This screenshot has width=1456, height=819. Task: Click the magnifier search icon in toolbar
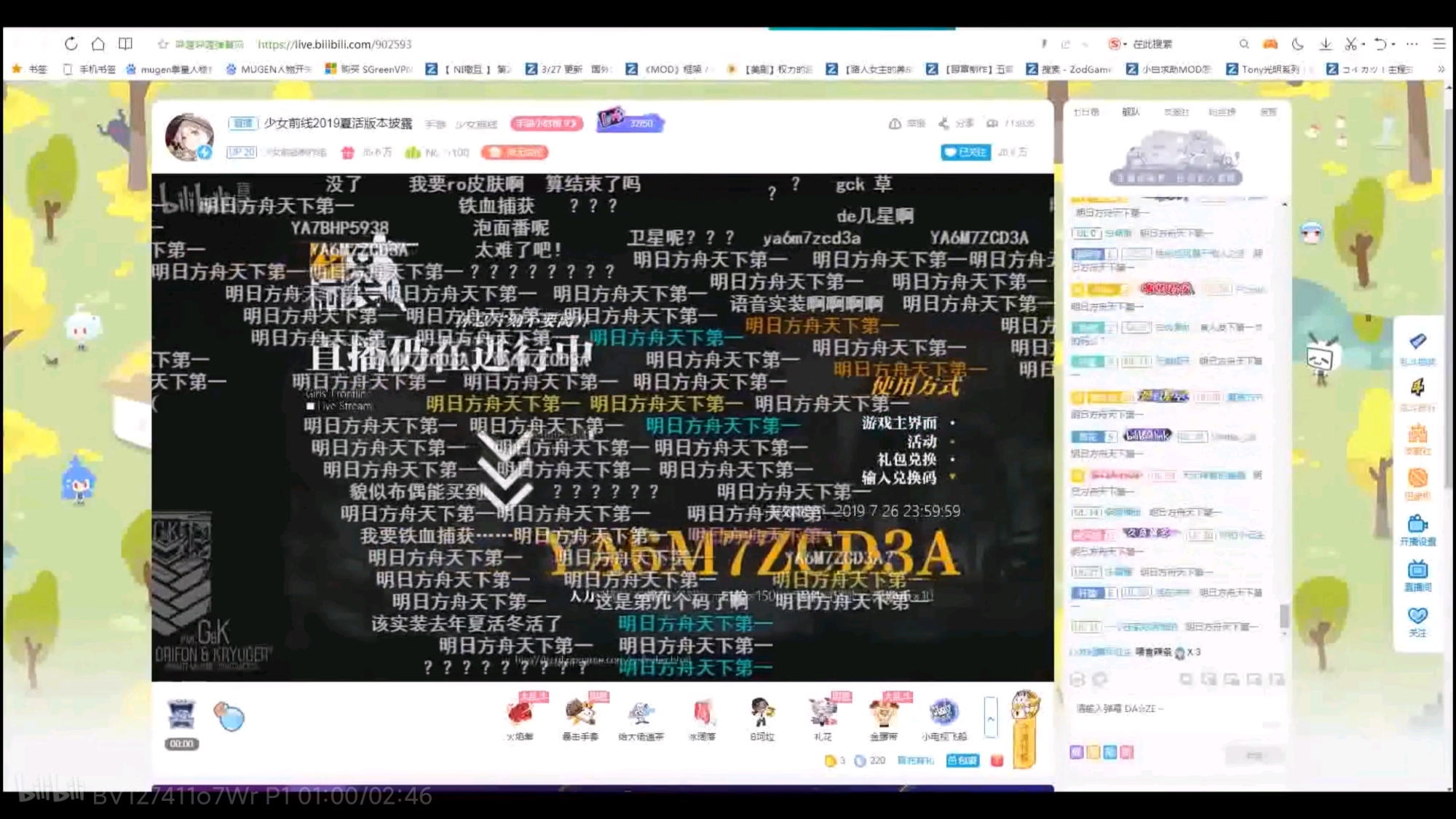coord(1244,44)
